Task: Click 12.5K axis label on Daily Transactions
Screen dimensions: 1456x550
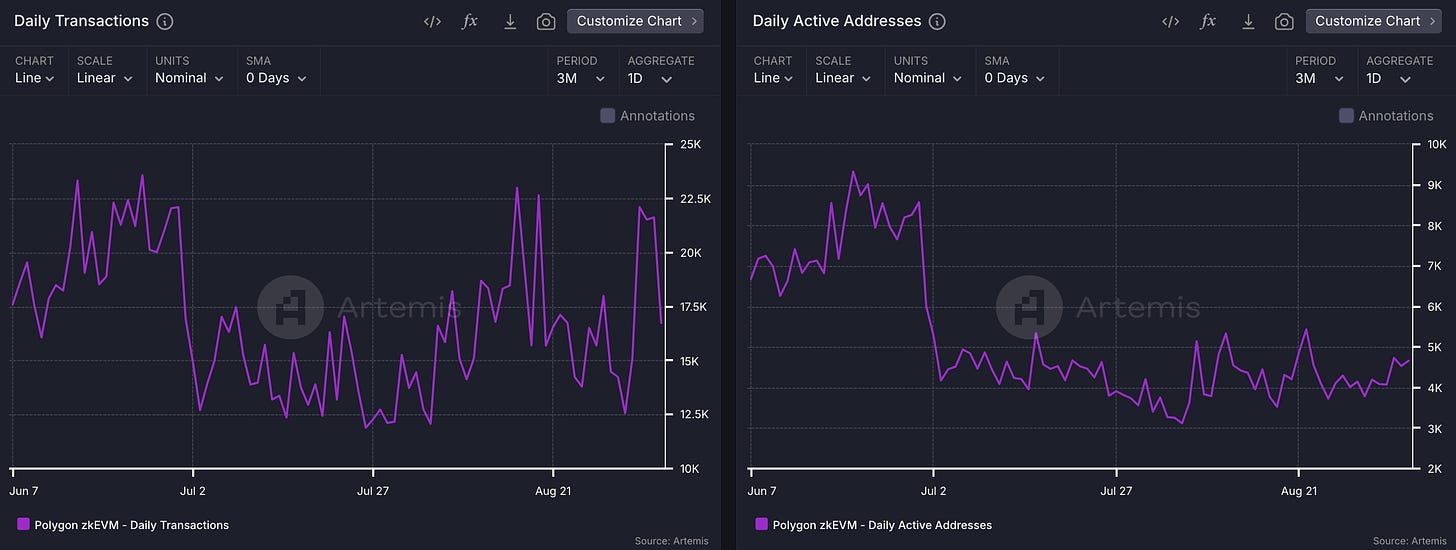Action: coord(695,414)
